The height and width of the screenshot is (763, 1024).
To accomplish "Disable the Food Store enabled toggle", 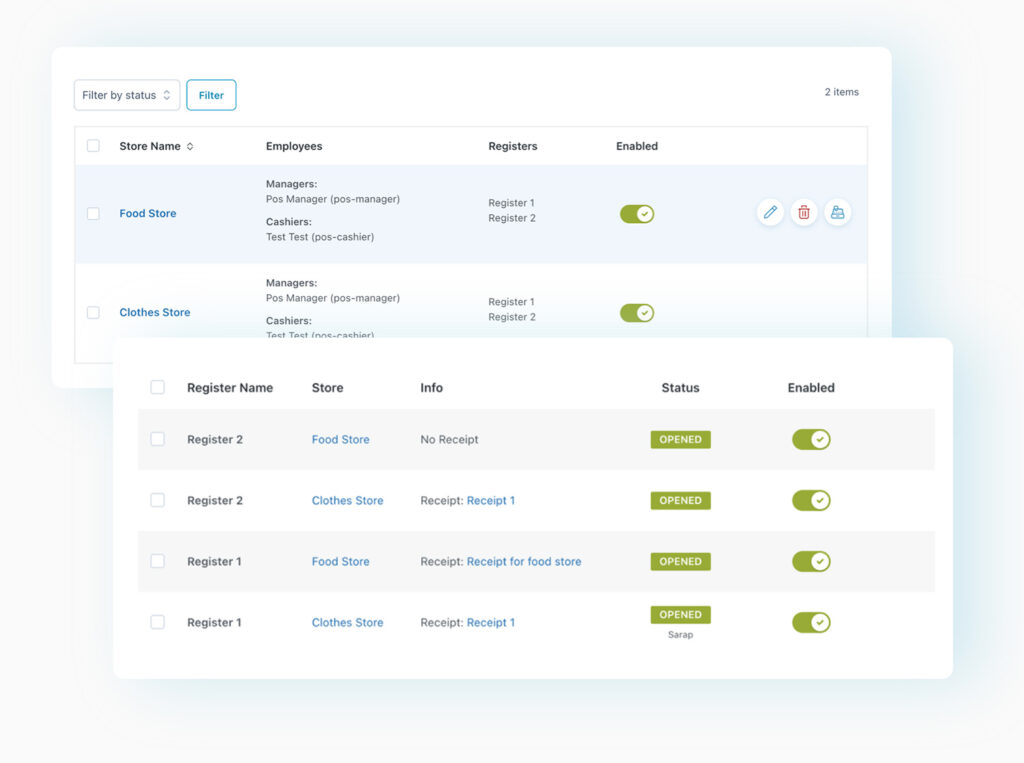I will pyautogui.click(x=637, y=214).
